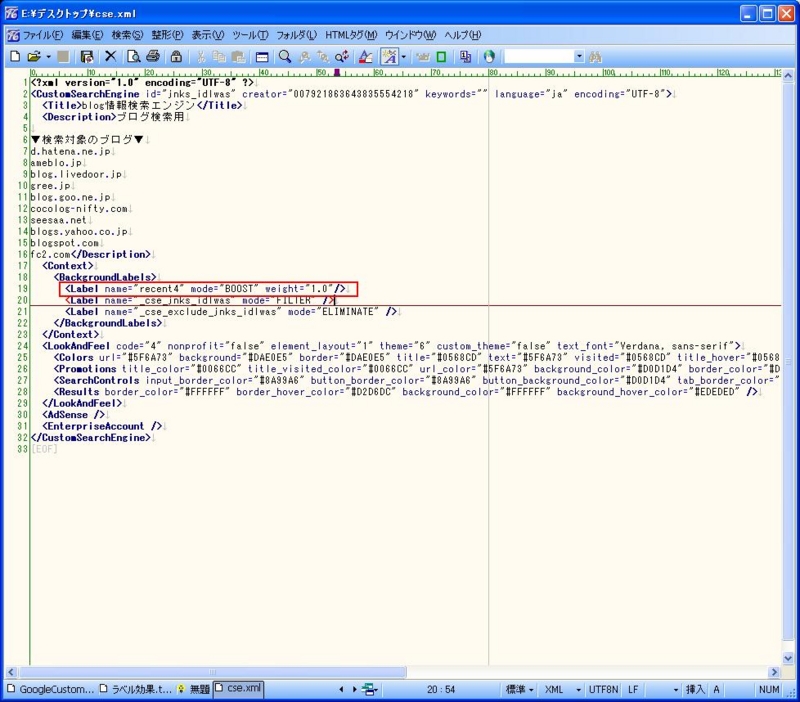Switch to the 無題 document tab
800x702 pixels.
point(194,689)
